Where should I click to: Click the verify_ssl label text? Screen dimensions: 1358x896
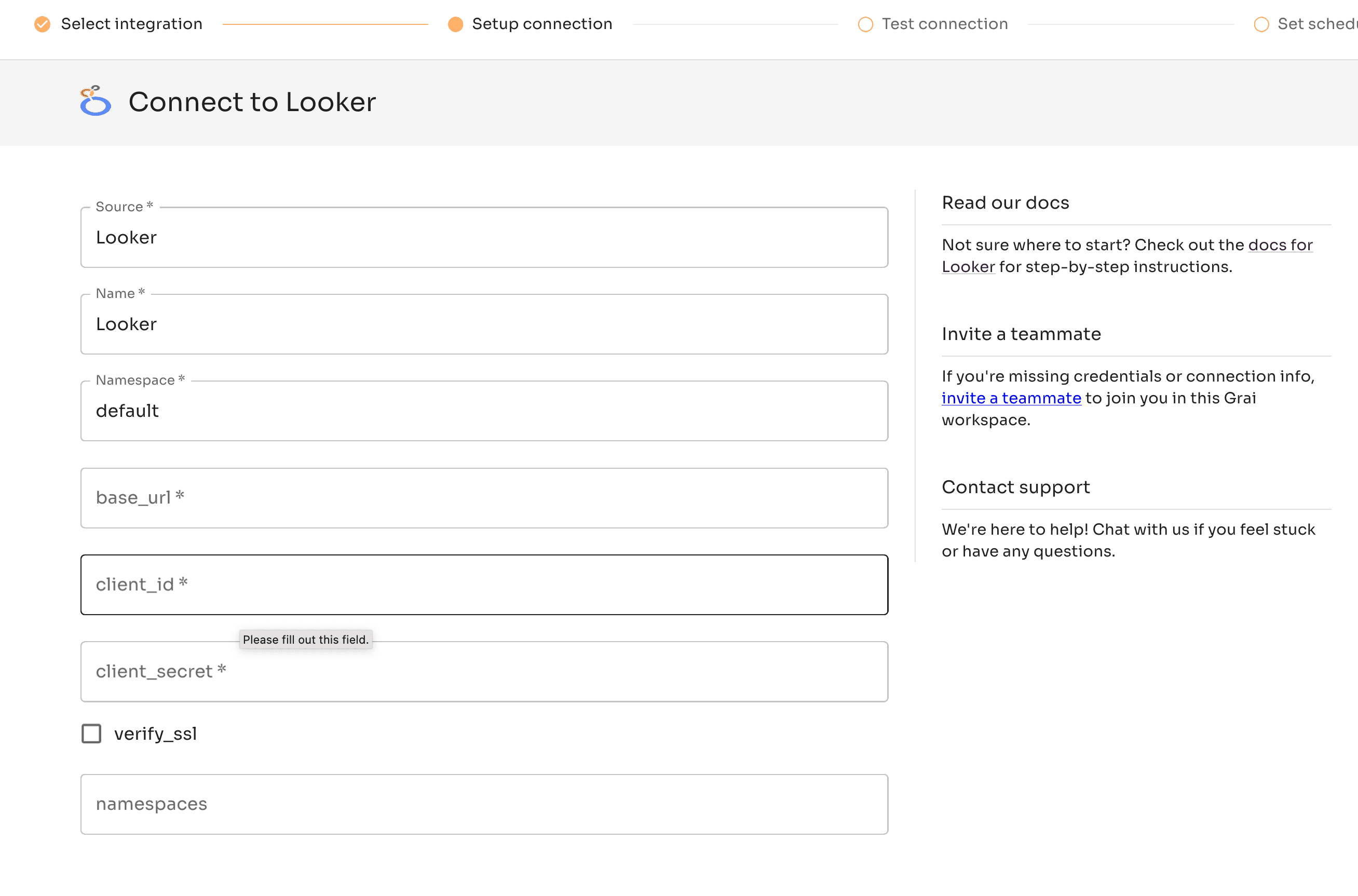click(155, 733)
